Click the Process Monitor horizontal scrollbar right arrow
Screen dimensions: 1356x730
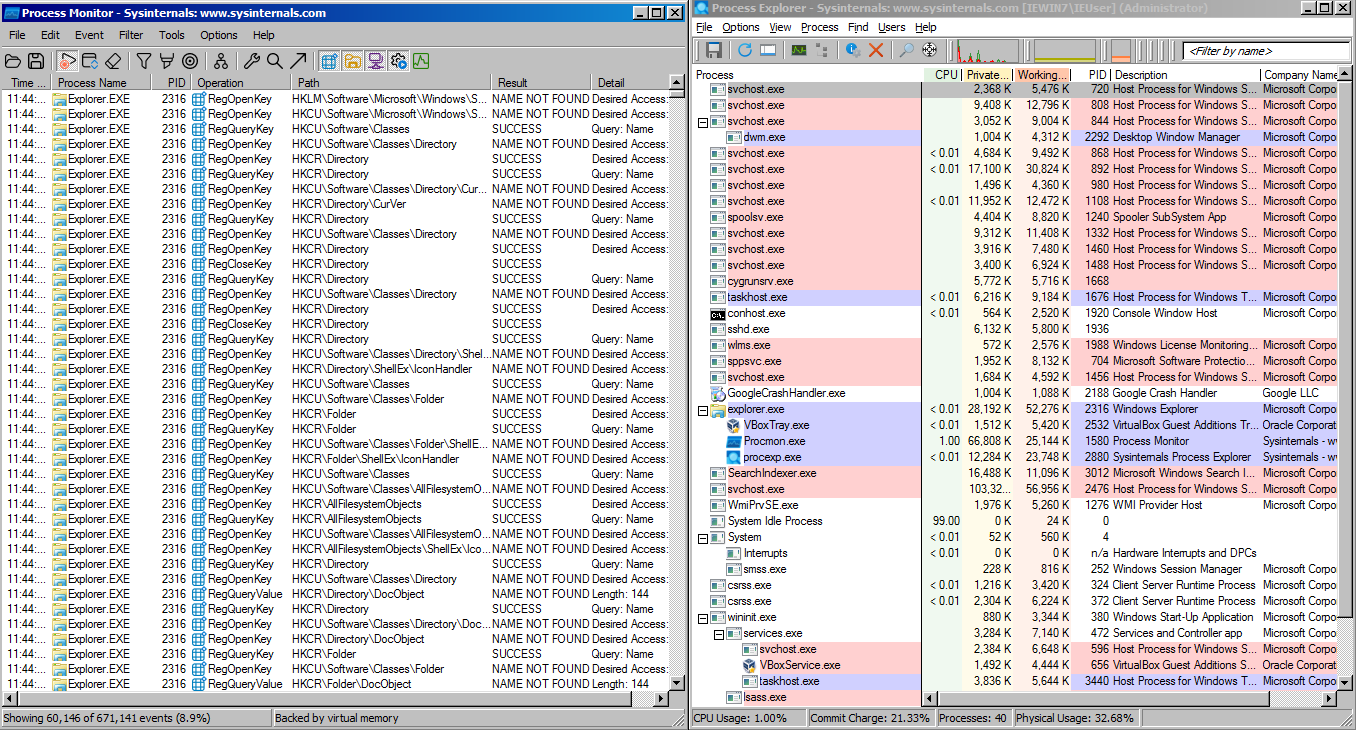[660, 698]
